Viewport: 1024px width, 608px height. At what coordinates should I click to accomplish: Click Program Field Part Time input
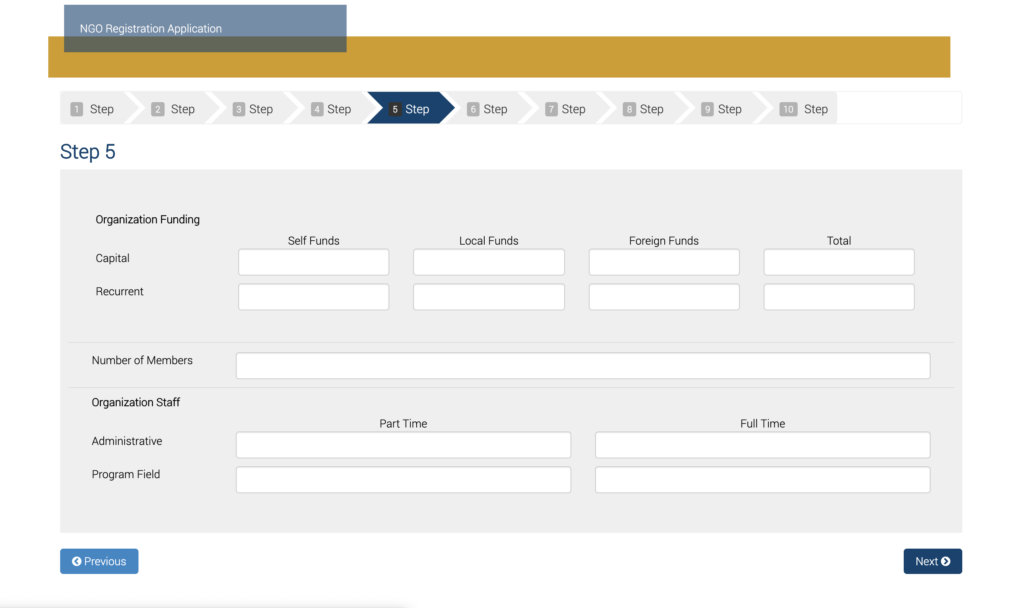[x=404, y=479]
